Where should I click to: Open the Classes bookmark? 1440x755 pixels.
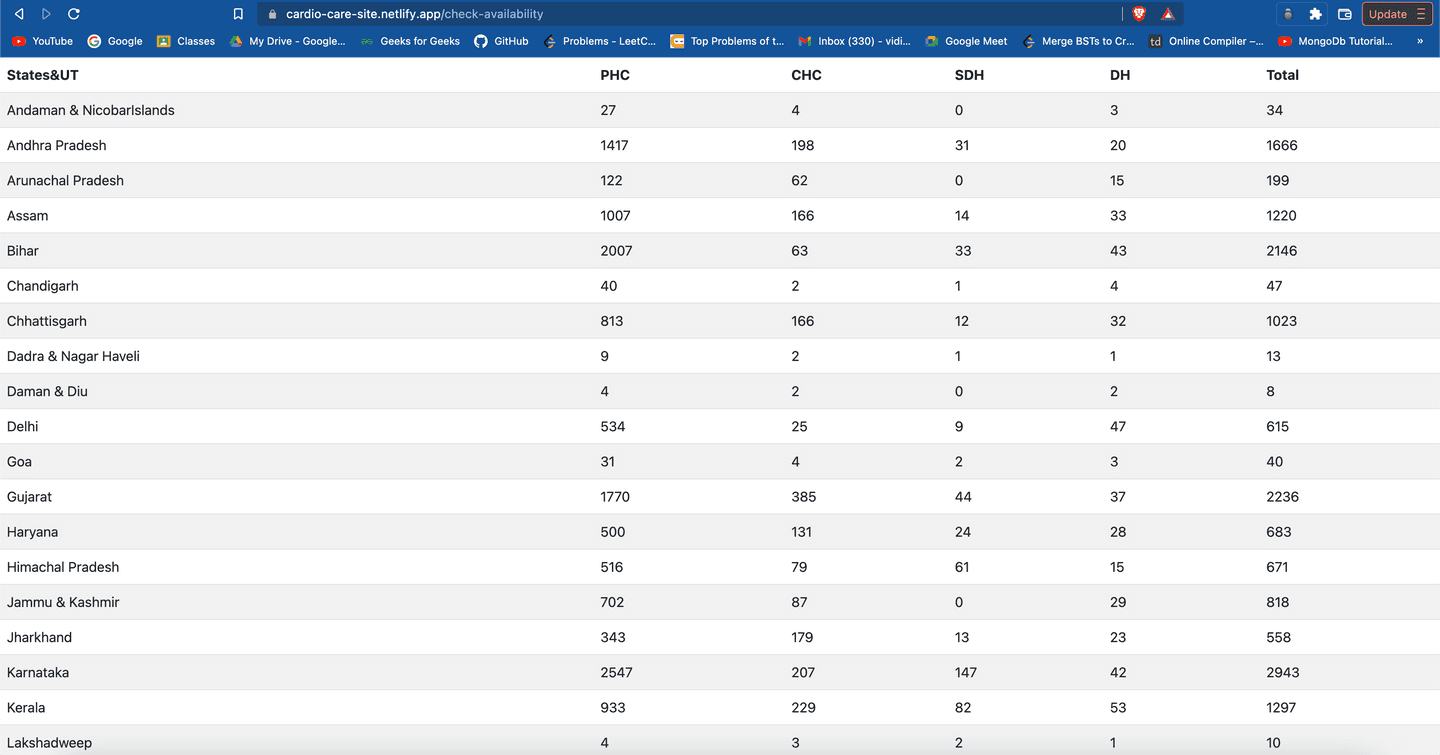186,41
